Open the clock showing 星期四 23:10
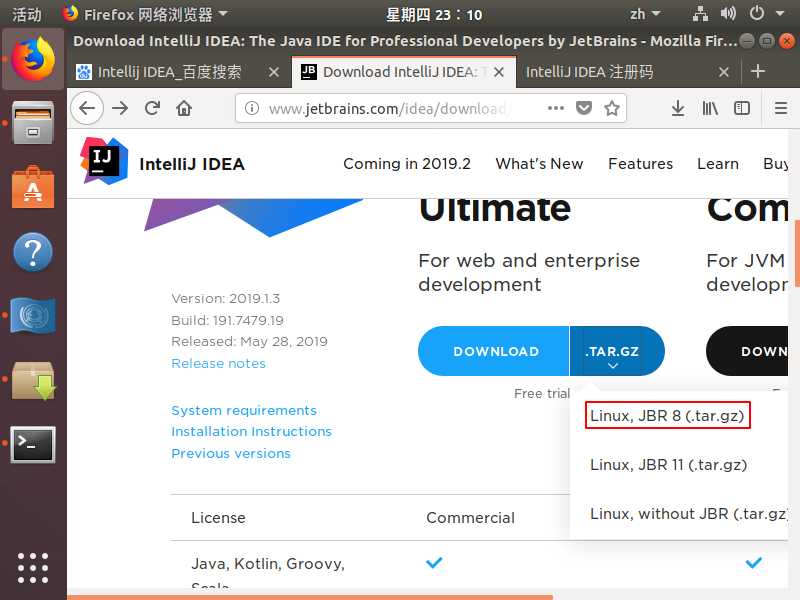This screenshot has width=800, height=600. click(434, 14)
